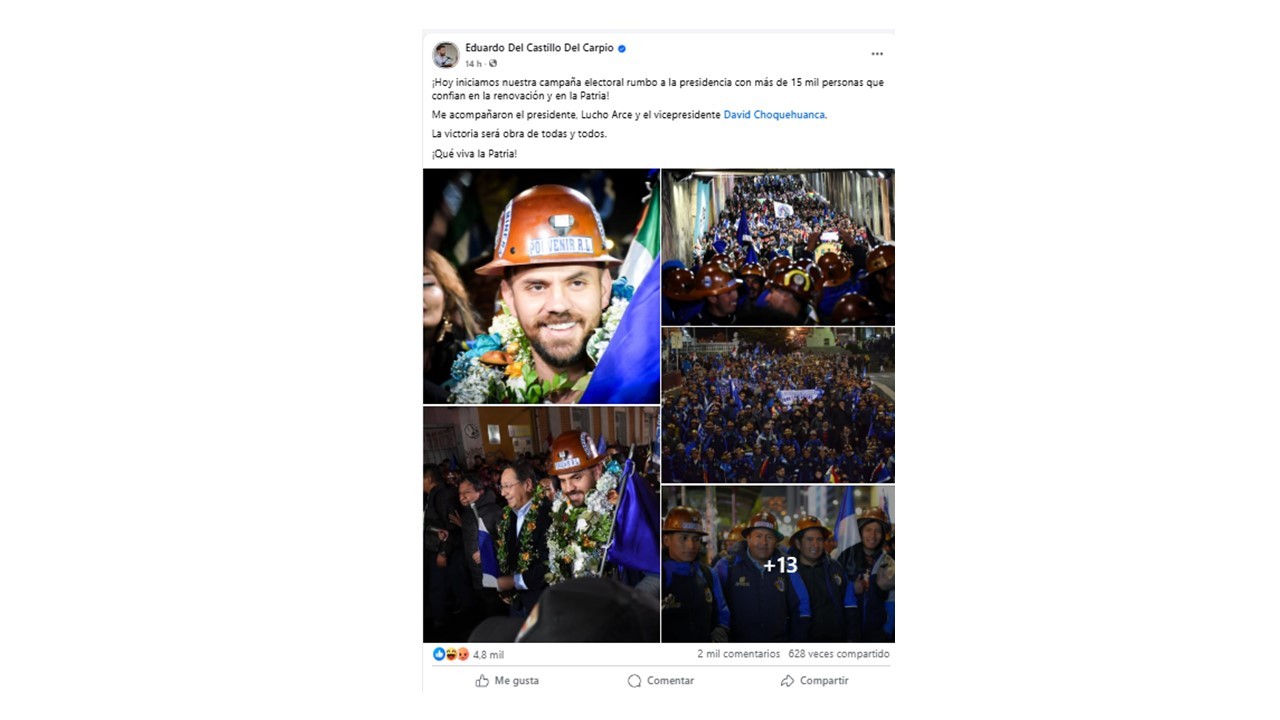View the 4,8 mil reactions count

(x=488, y=655)
